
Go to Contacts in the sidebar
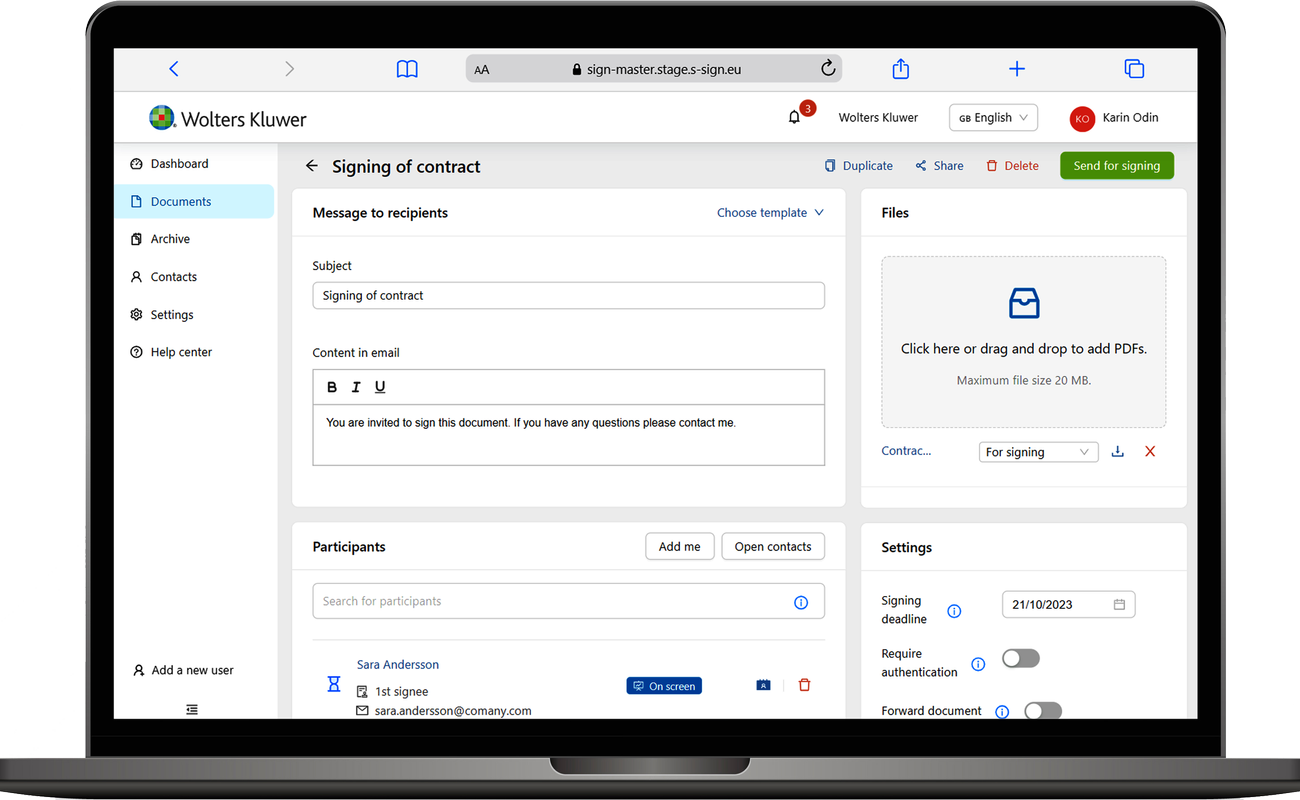coord(173,277)
